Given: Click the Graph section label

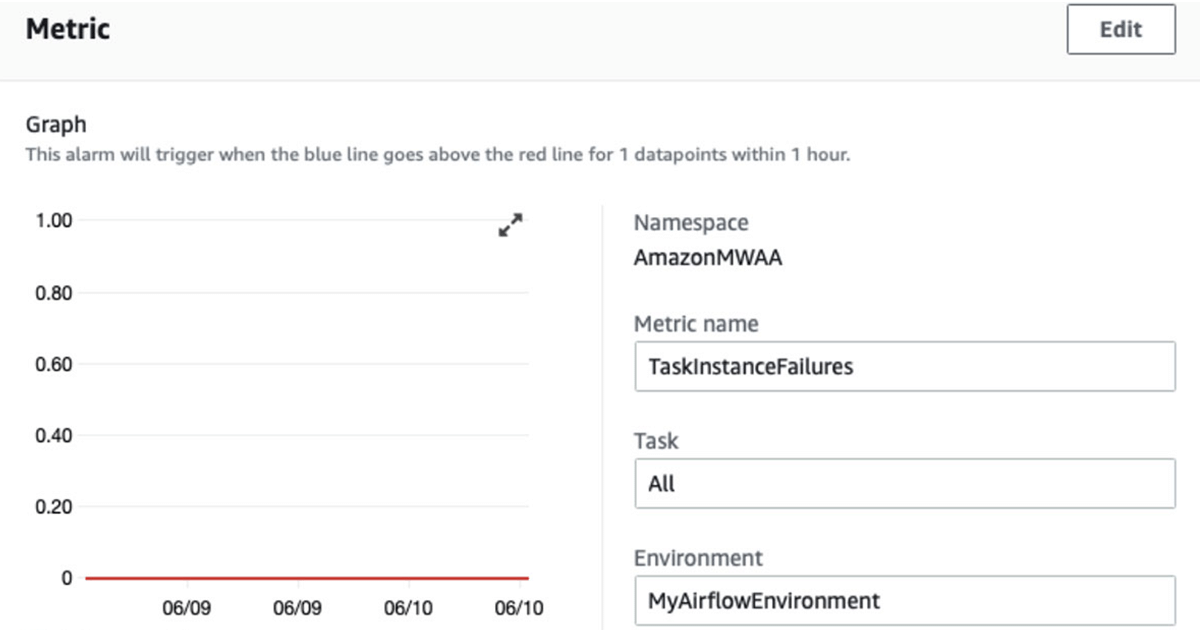Looking at the screenshot, I should point(56,125).
